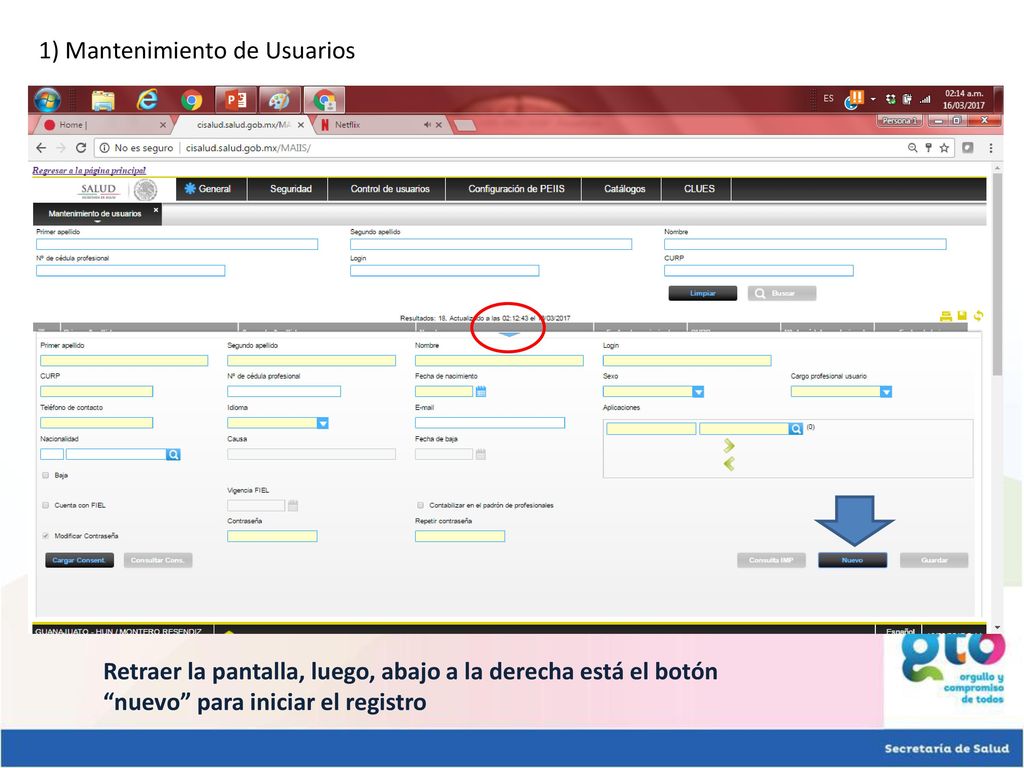Open the pinned Google Chrome taskbar icon
Viewport: 1024px width, 768px height.
pyautogui.click(x=191, y=100)
